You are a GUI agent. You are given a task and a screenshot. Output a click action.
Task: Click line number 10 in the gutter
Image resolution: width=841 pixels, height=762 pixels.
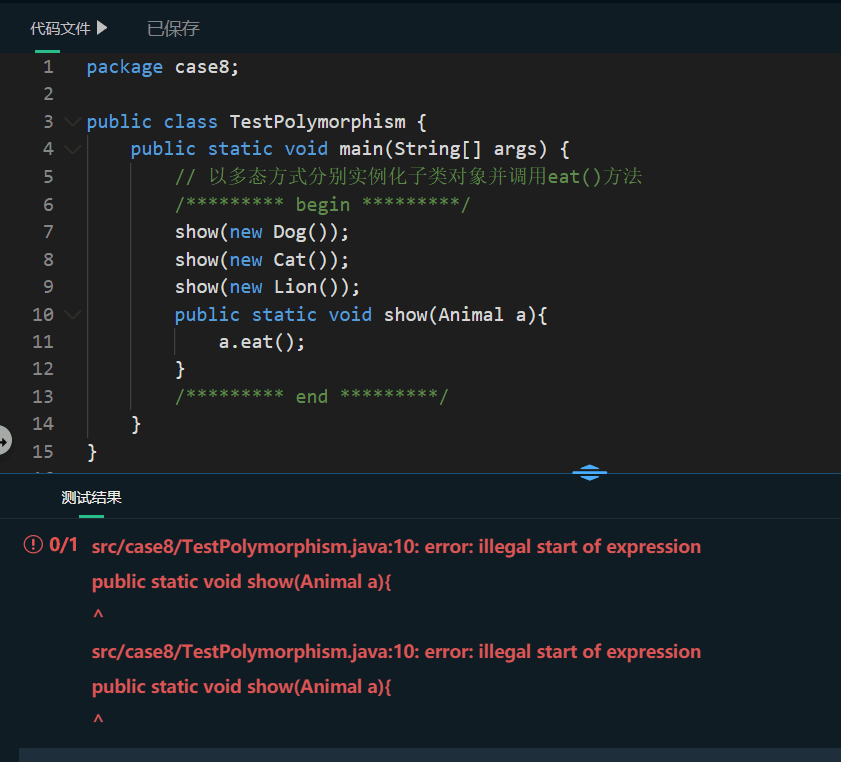43,315
